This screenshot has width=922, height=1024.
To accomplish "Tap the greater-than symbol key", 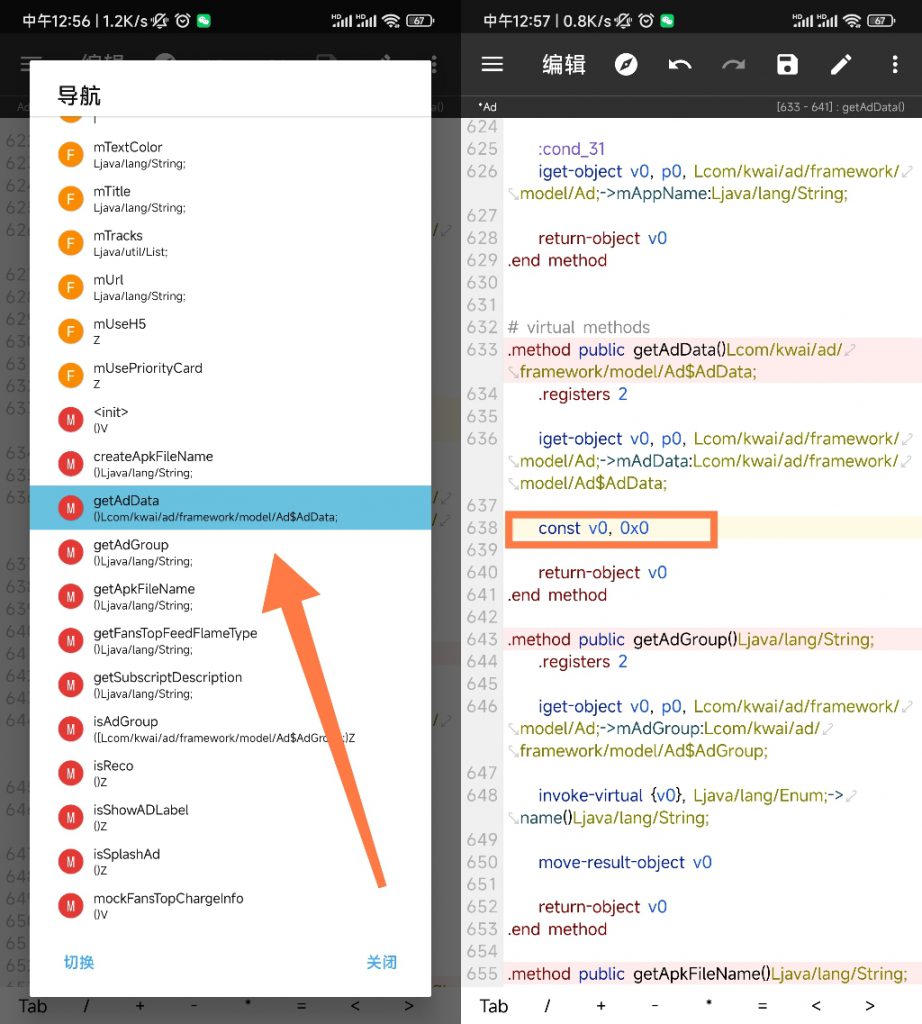I will (870, 1006).
